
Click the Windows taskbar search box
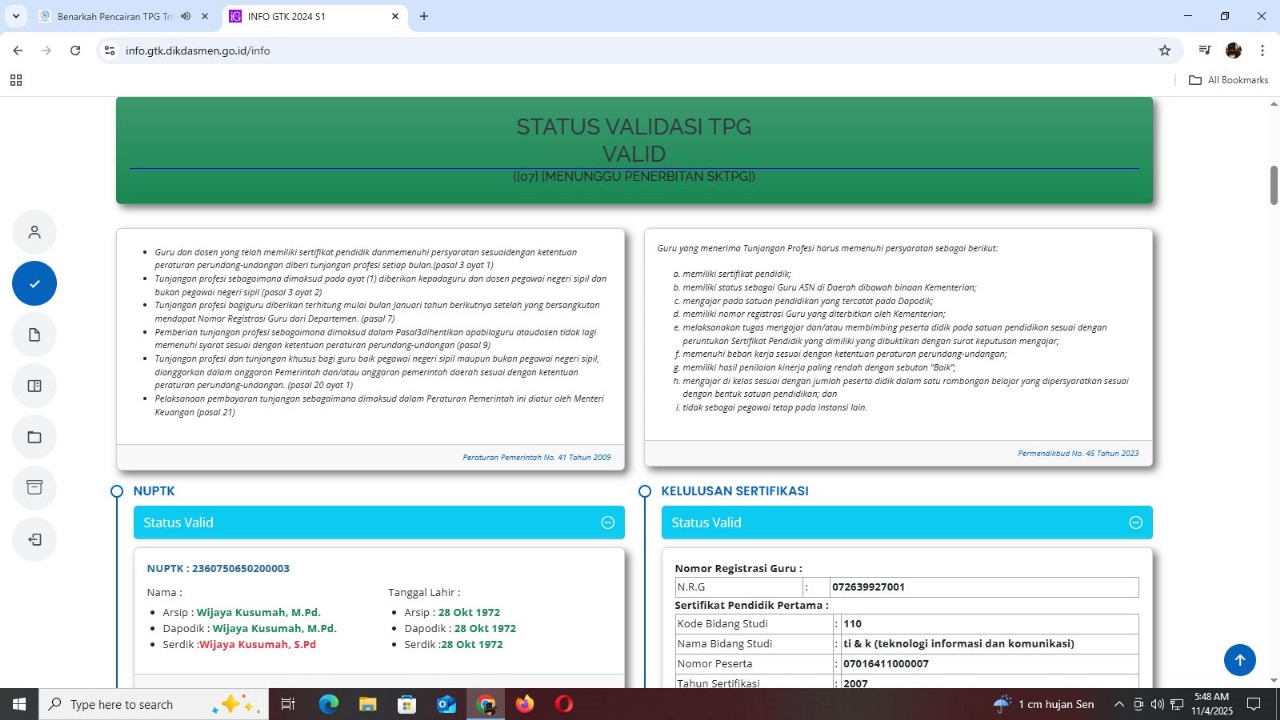tap(140, 705)
